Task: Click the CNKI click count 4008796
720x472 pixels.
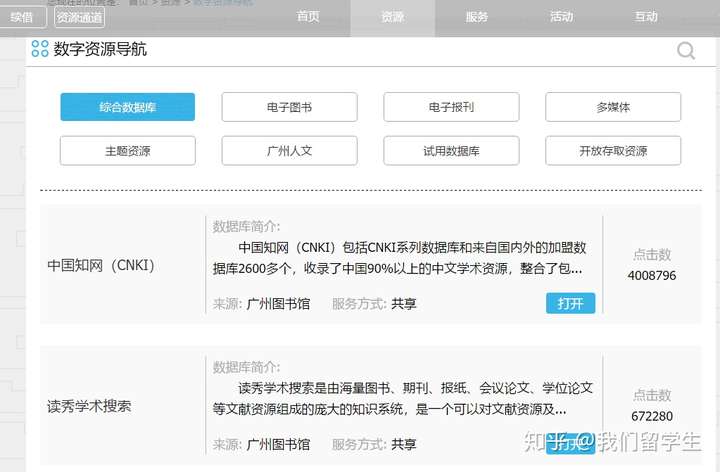Action: pyautogui.click(x=652, y=275)
